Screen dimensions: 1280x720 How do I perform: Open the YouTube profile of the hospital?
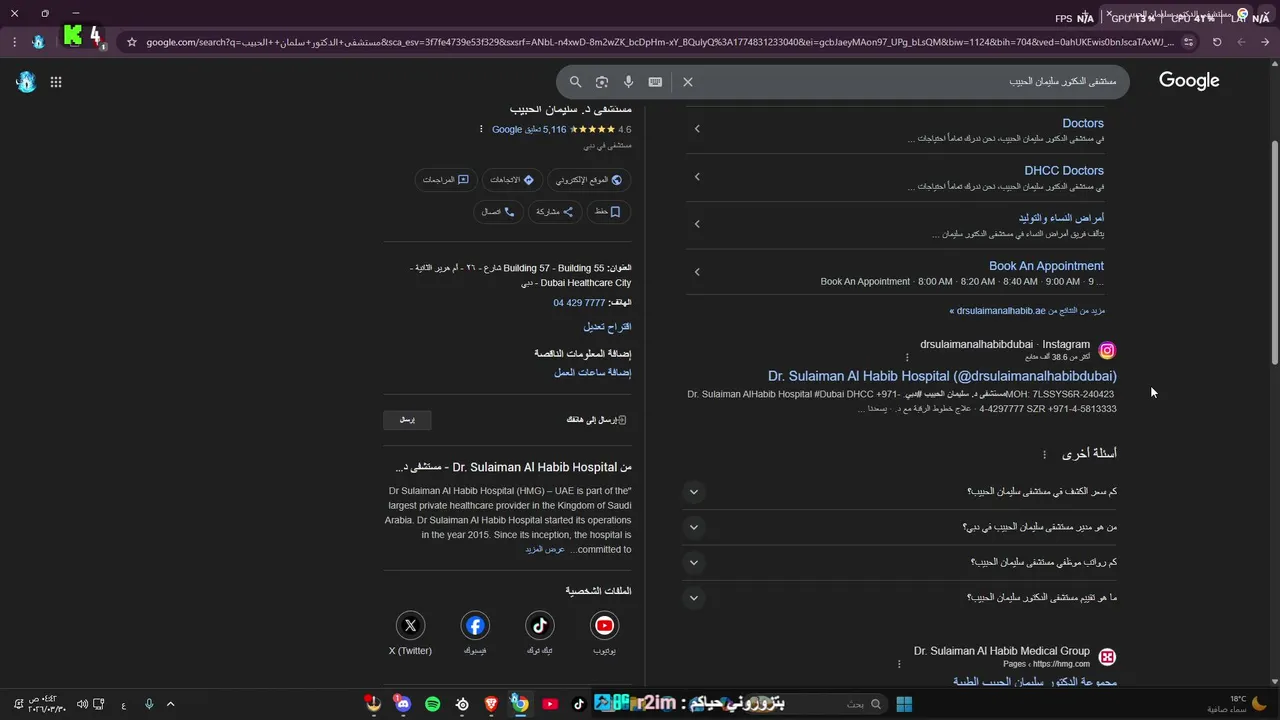click(604, 626)
